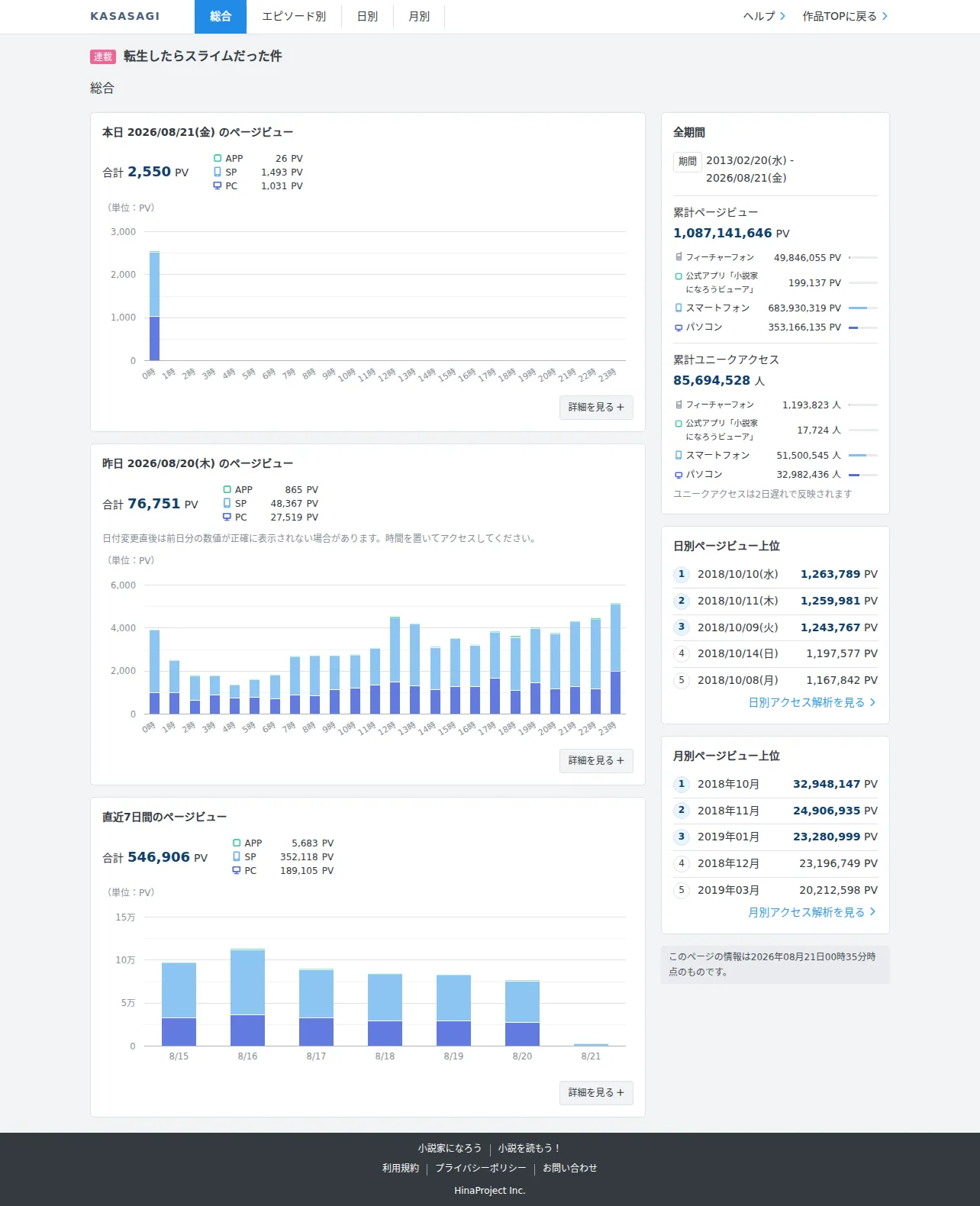Expand today's details with 詳細を見る +

[x=596, y=408]
